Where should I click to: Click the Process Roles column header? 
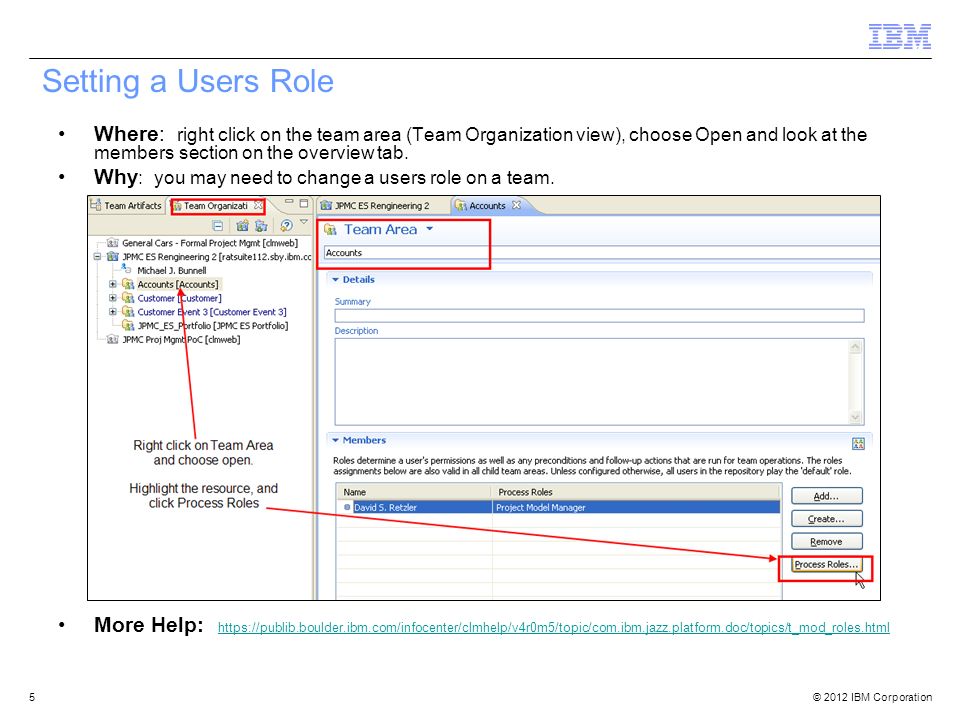click(636, 492)
